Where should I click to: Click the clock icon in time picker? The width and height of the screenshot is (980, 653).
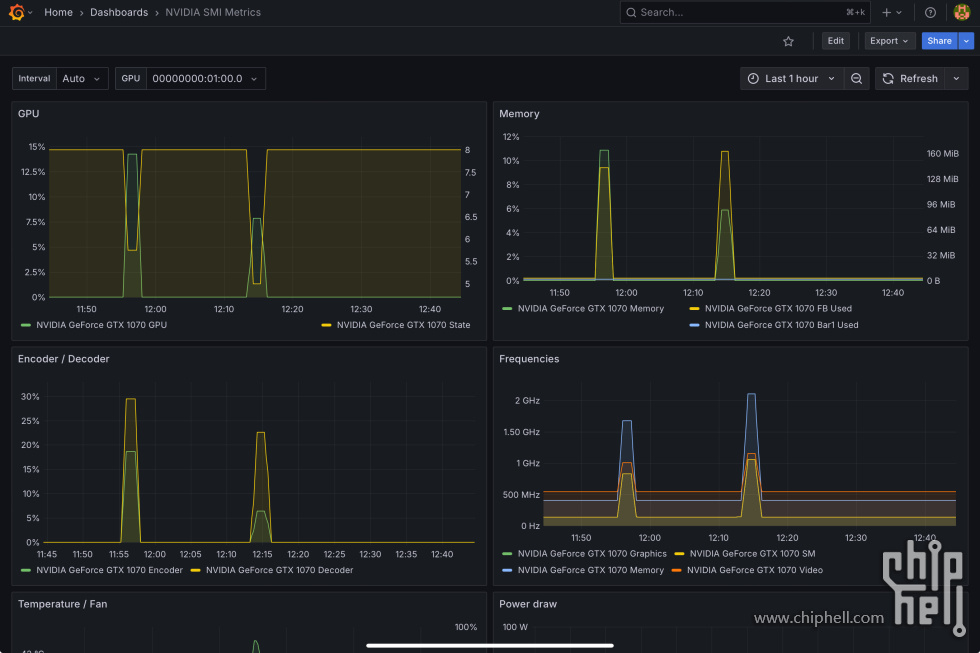pos(753,79)
